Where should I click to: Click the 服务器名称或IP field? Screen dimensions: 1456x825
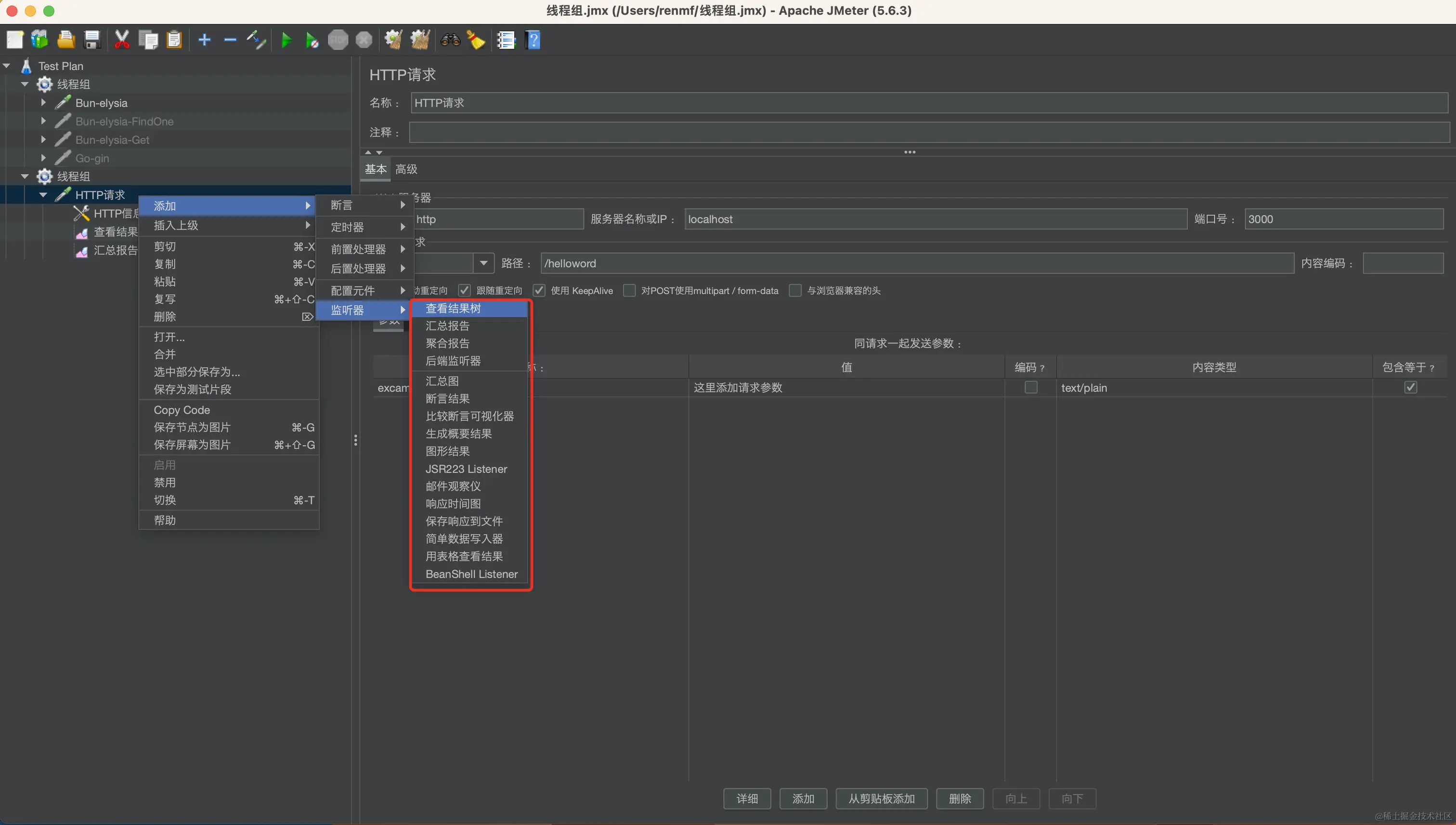pyautogui.click(x=936, y=219)
